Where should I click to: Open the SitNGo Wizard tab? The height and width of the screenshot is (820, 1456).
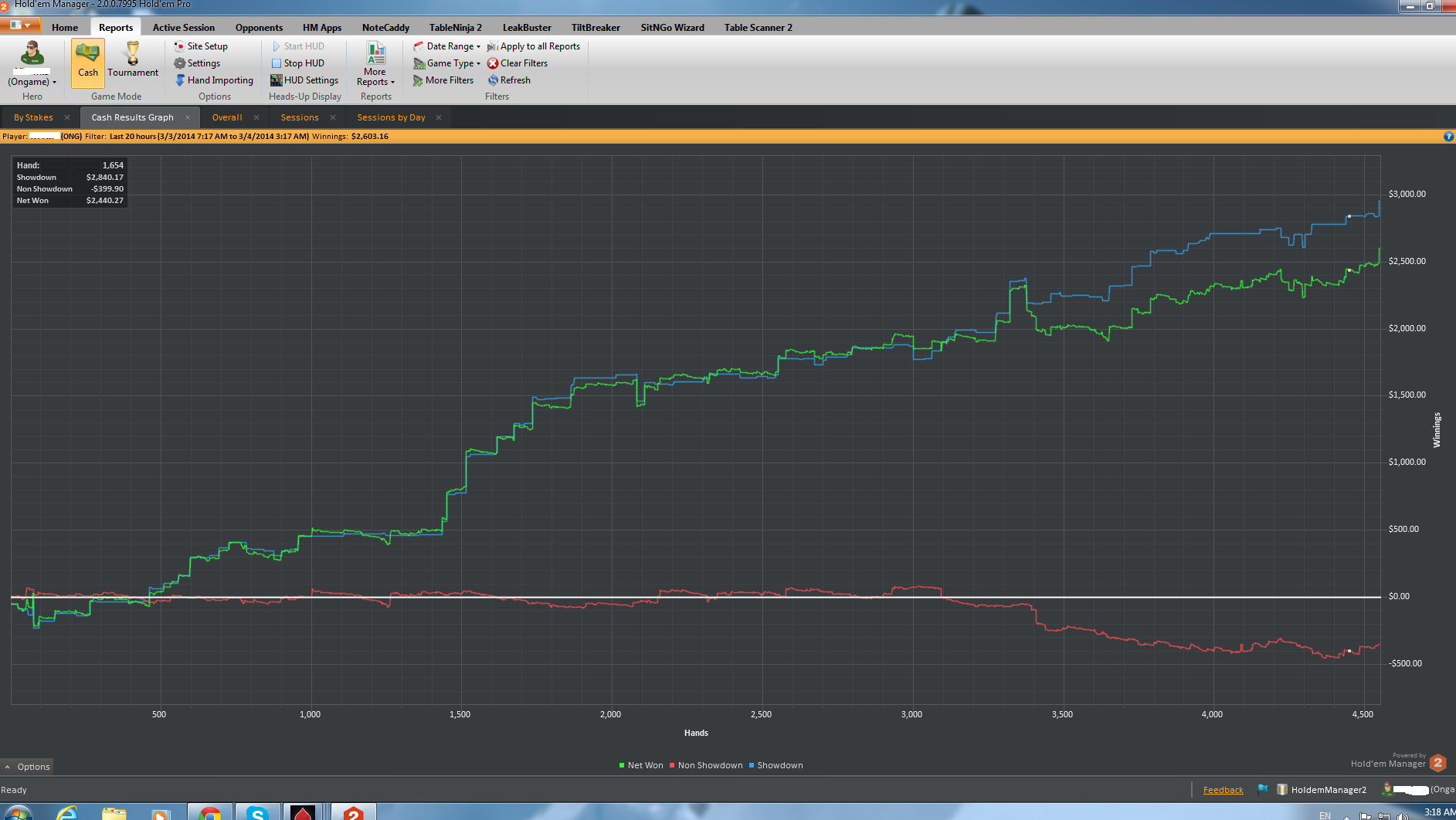click(x=673, y=28)
